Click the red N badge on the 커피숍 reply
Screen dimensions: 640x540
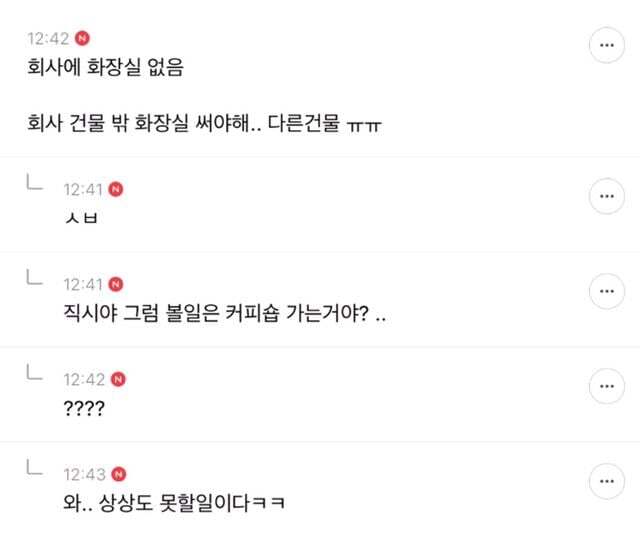(116, 284)
